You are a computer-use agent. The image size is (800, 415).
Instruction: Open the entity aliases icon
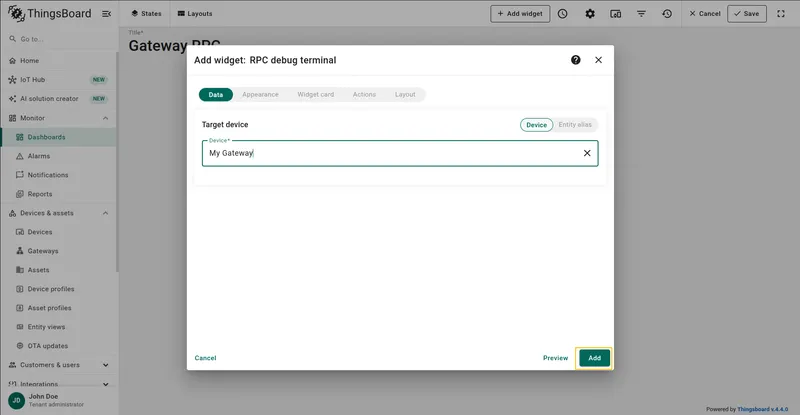pos(616,14)
